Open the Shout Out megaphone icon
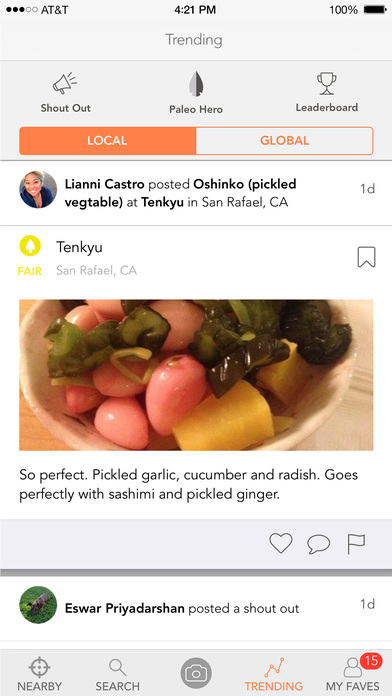Image resolution: width=392 pixels, height=696 pixels. click(65, 83)
